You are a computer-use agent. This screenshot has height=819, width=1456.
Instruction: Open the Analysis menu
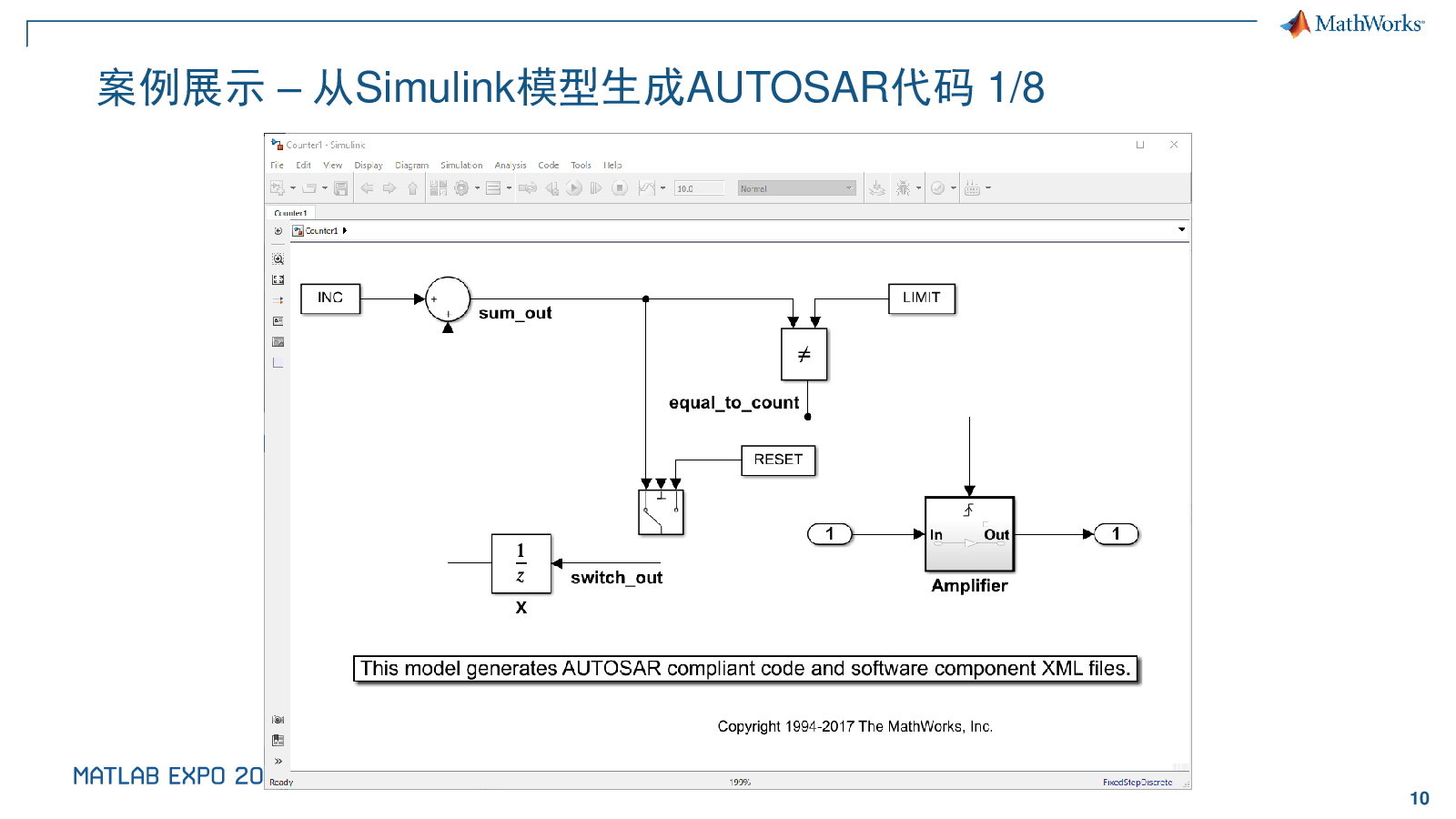pyautogui.click(x=511, y=166)
